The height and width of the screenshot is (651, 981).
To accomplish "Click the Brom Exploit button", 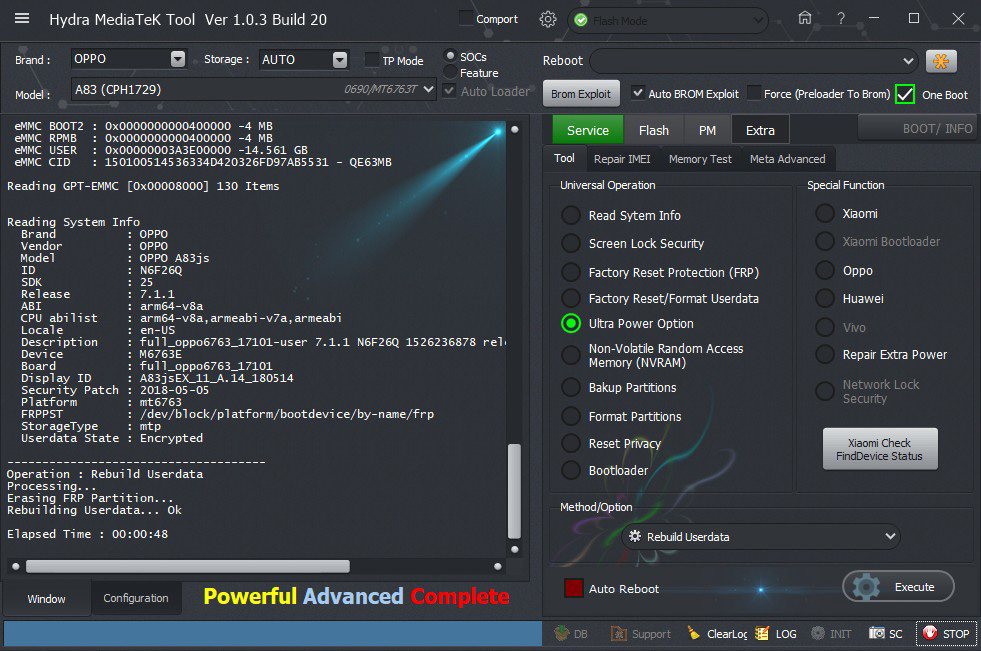I will coord(581,94).
